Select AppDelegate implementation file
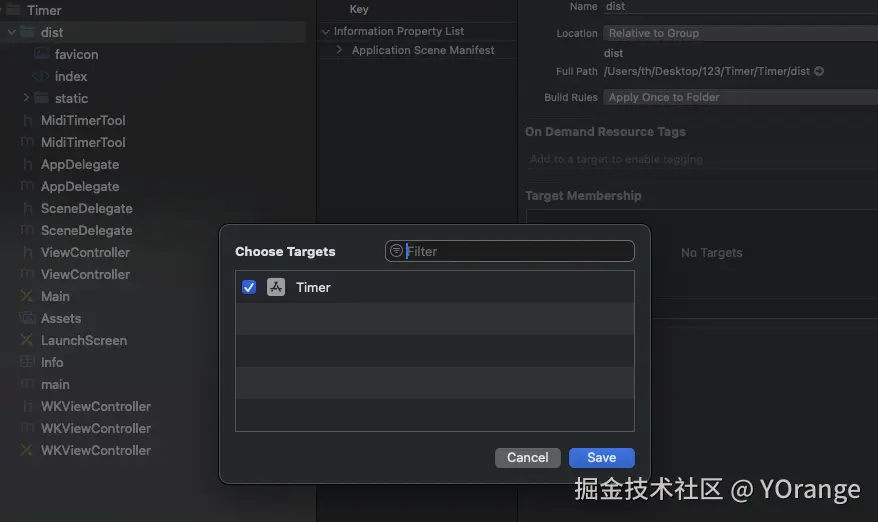 pyautogui.click(x=80, y=187)
